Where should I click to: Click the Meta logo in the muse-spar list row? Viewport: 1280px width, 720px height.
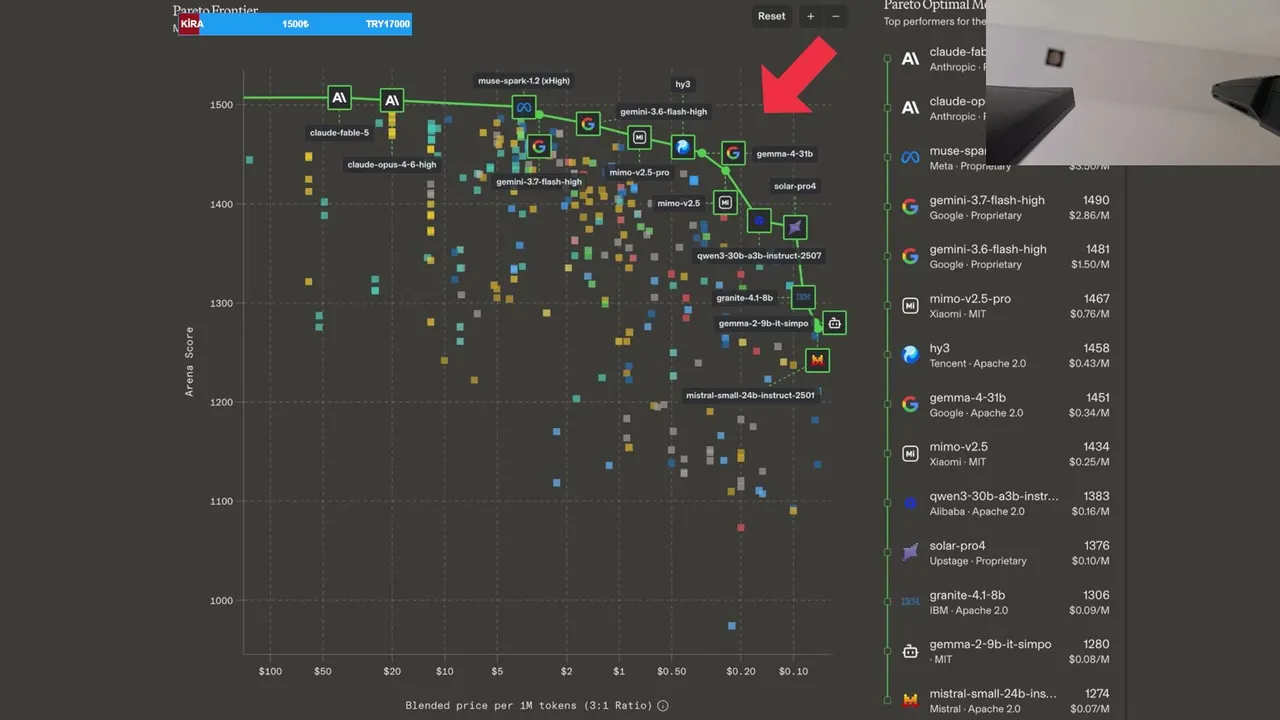(x=910, y=157)
